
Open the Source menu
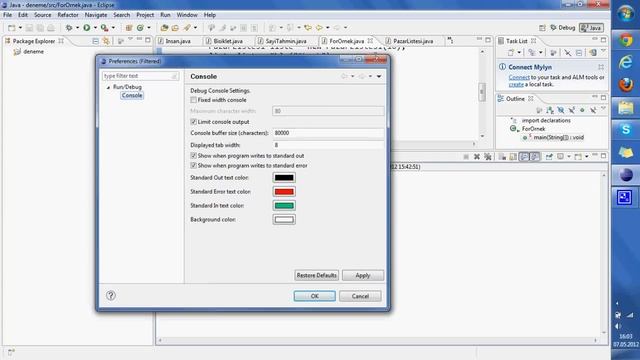42,15
